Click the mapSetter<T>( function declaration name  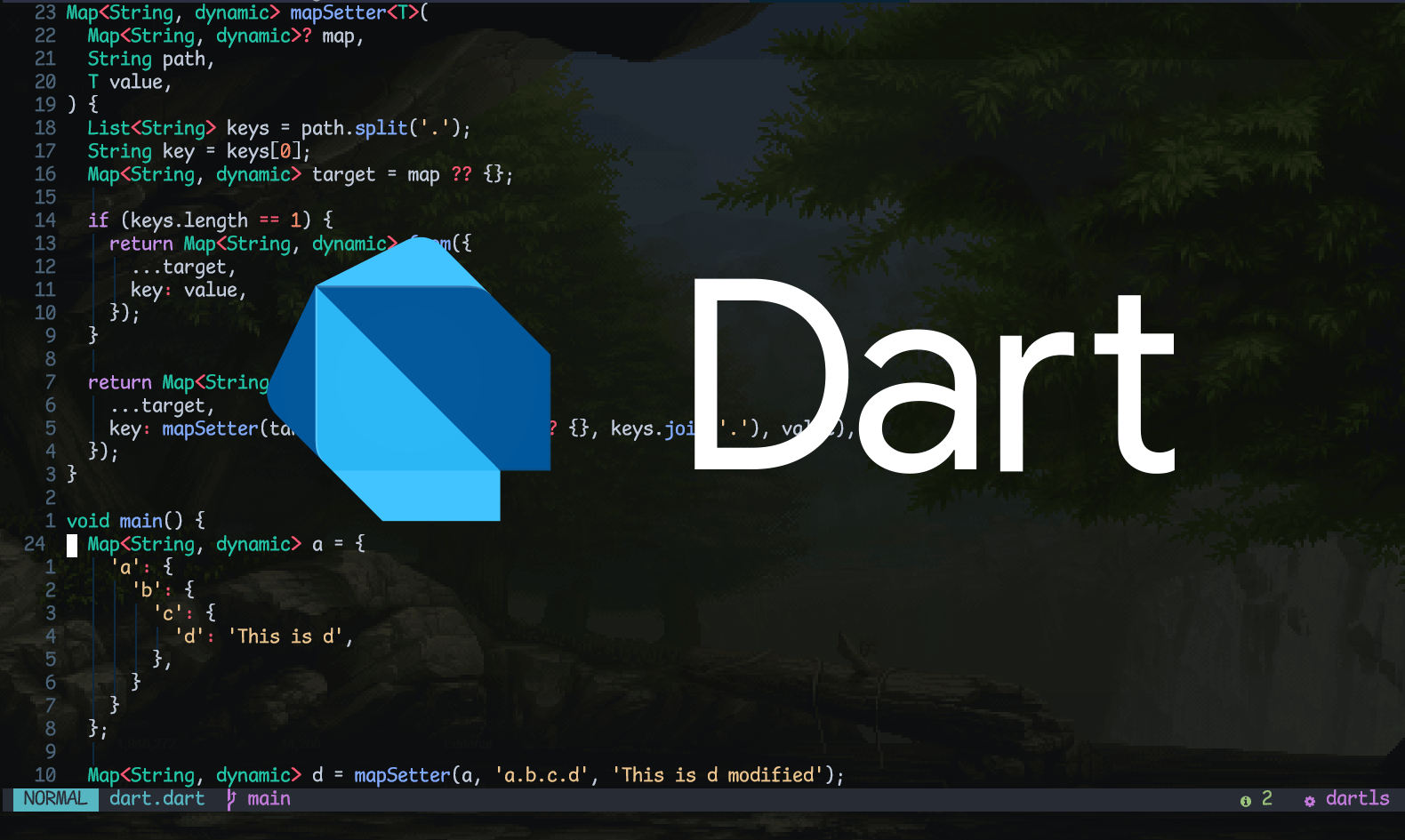coord(359,12)
